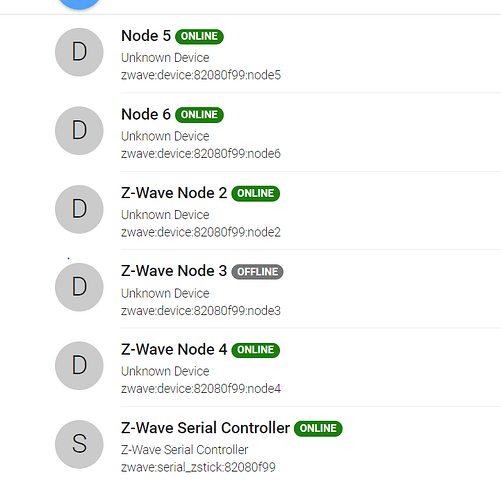Select the Z-Wave Node 4 avatar icon
Image resolution: width=501 pixels, height=500 pixels.
(79, 366)
